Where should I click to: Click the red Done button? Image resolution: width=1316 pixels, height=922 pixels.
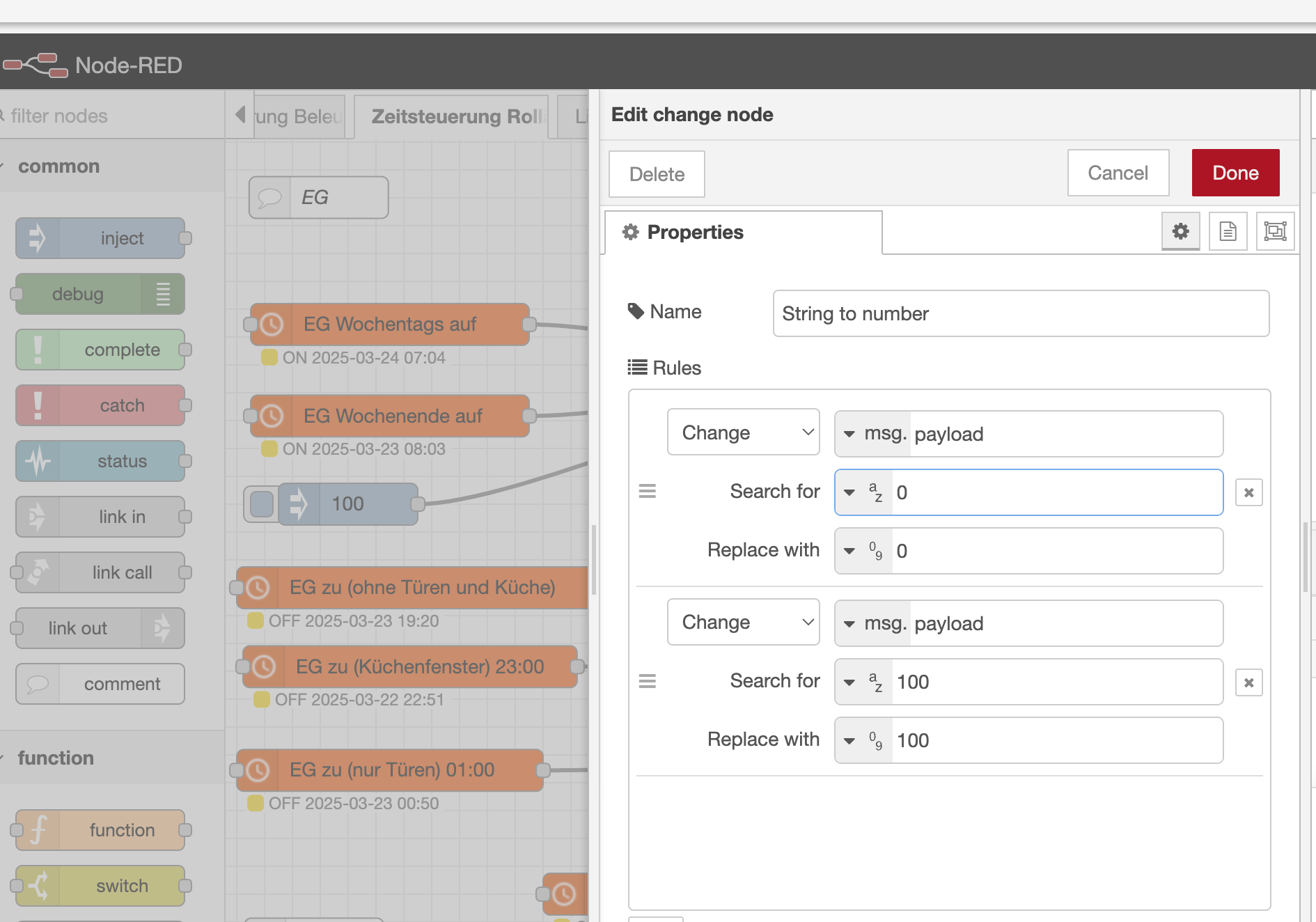click(1236, 173)
